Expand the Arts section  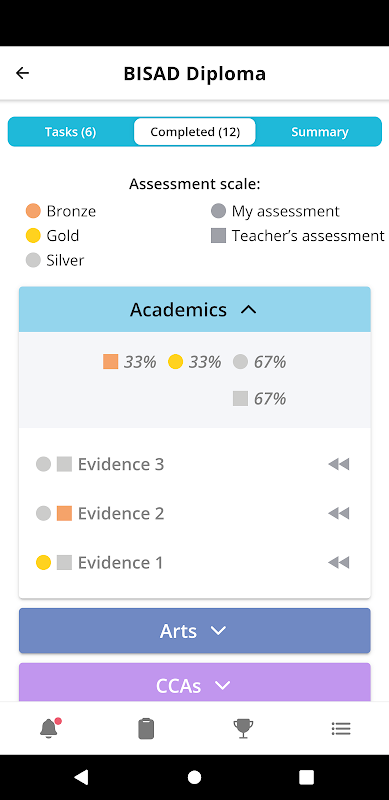coord(194,631)
